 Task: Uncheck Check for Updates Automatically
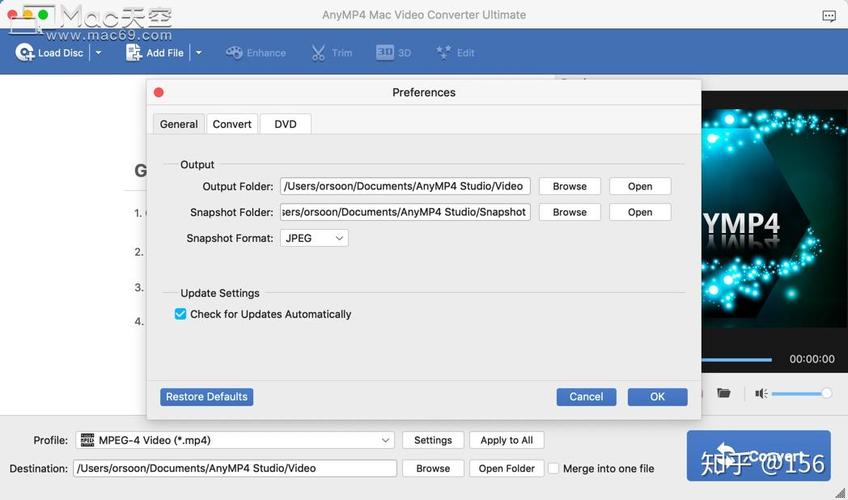click(180, 314)
